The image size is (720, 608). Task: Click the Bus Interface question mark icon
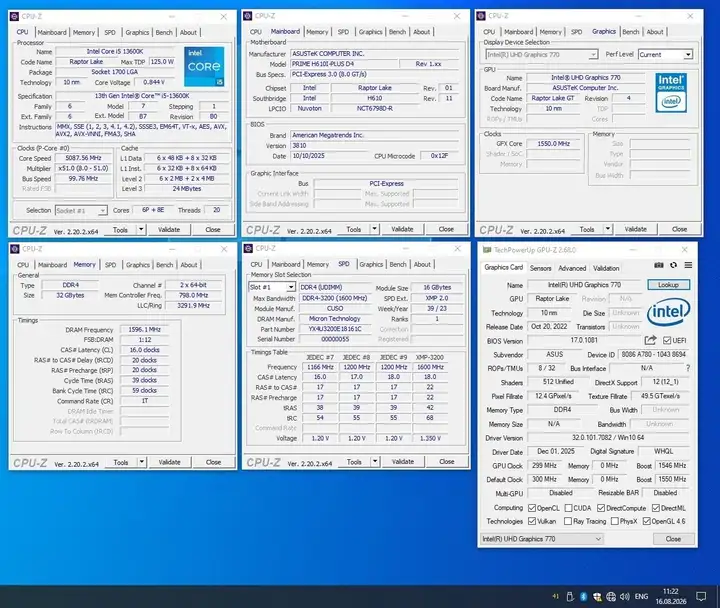coord(688,368)
